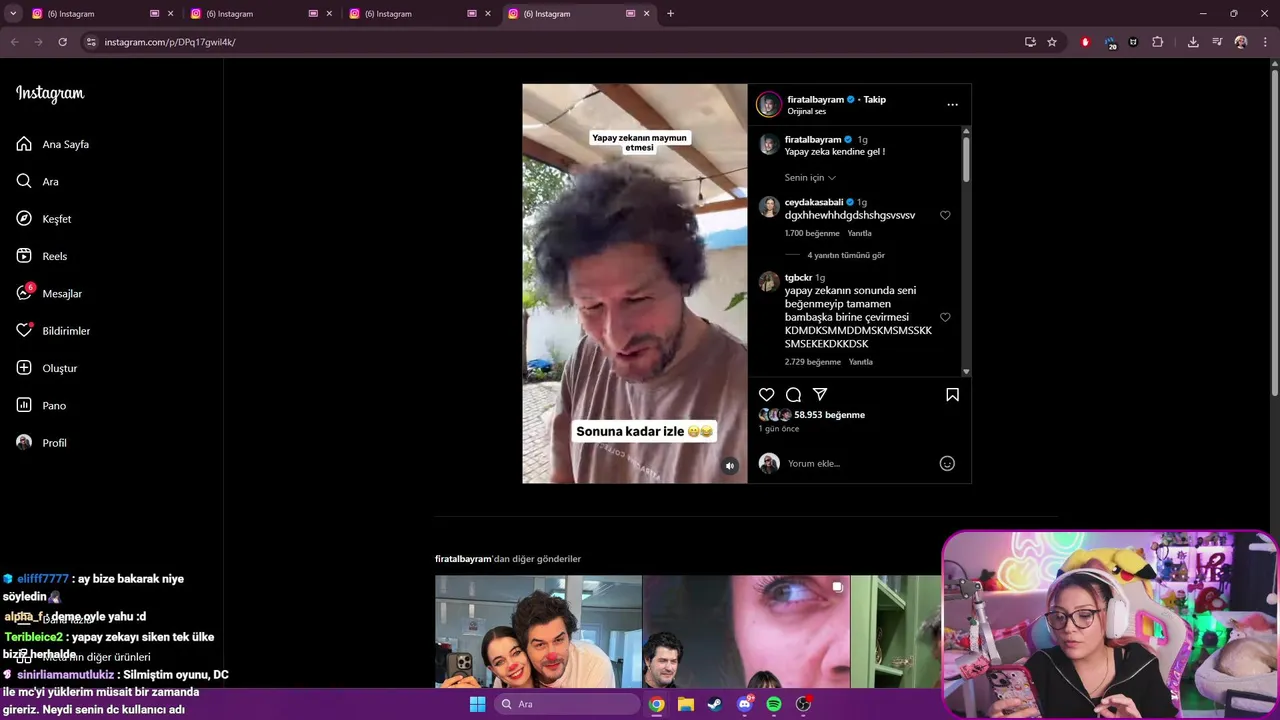Screen dimensions: 1280x720
Task: Share the post with the paper plane icon
Action: (820, 395)
